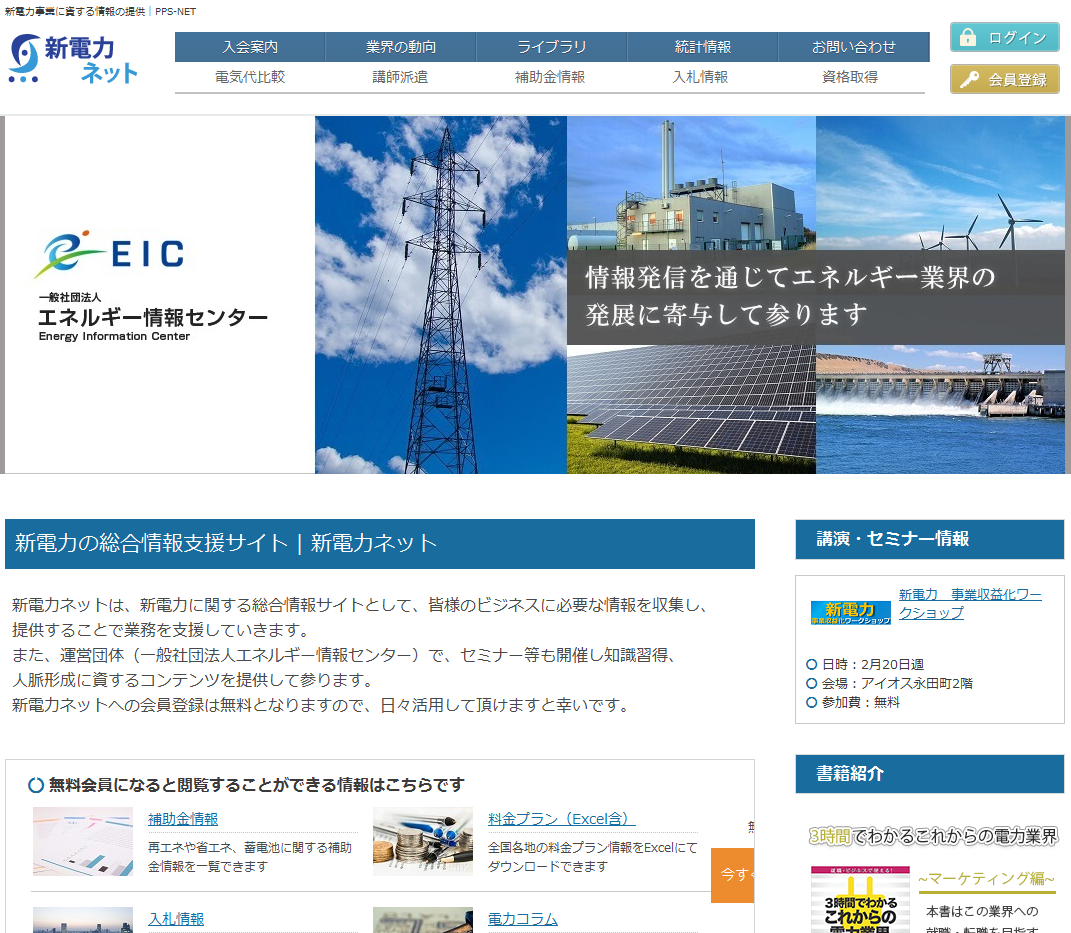
Task: Click the 3時間でわかる book cover image
Action: tap(860, 900)
